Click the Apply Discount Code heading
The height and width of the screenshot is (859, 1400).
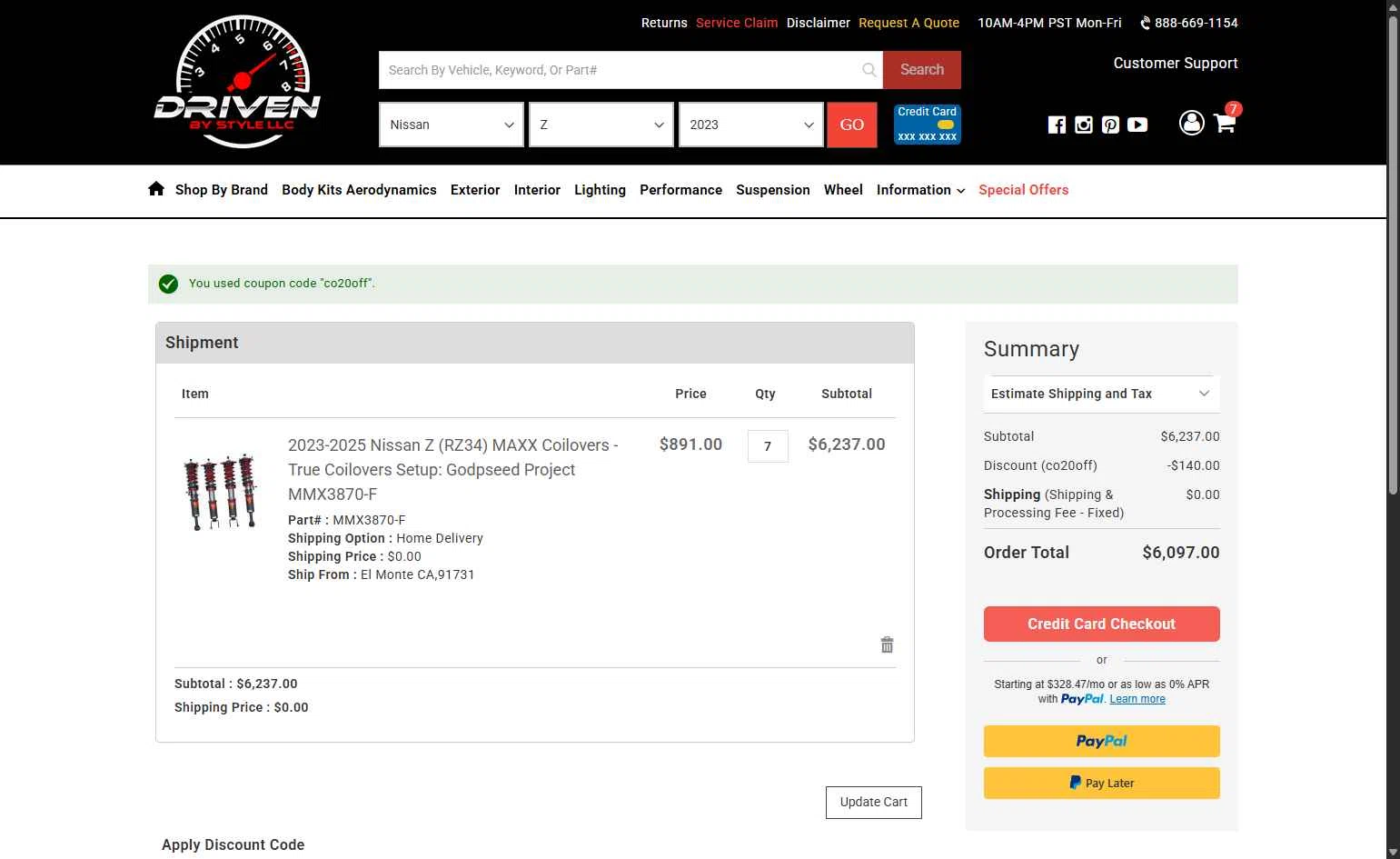click(233, 844)
